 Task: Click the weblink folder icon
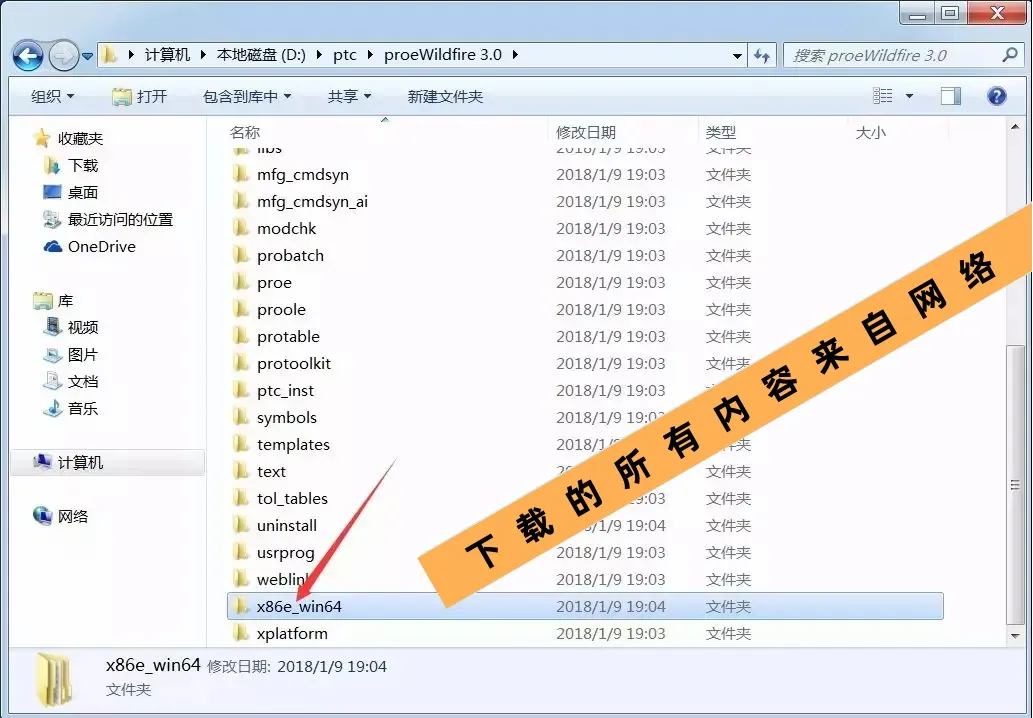point(241,579)
